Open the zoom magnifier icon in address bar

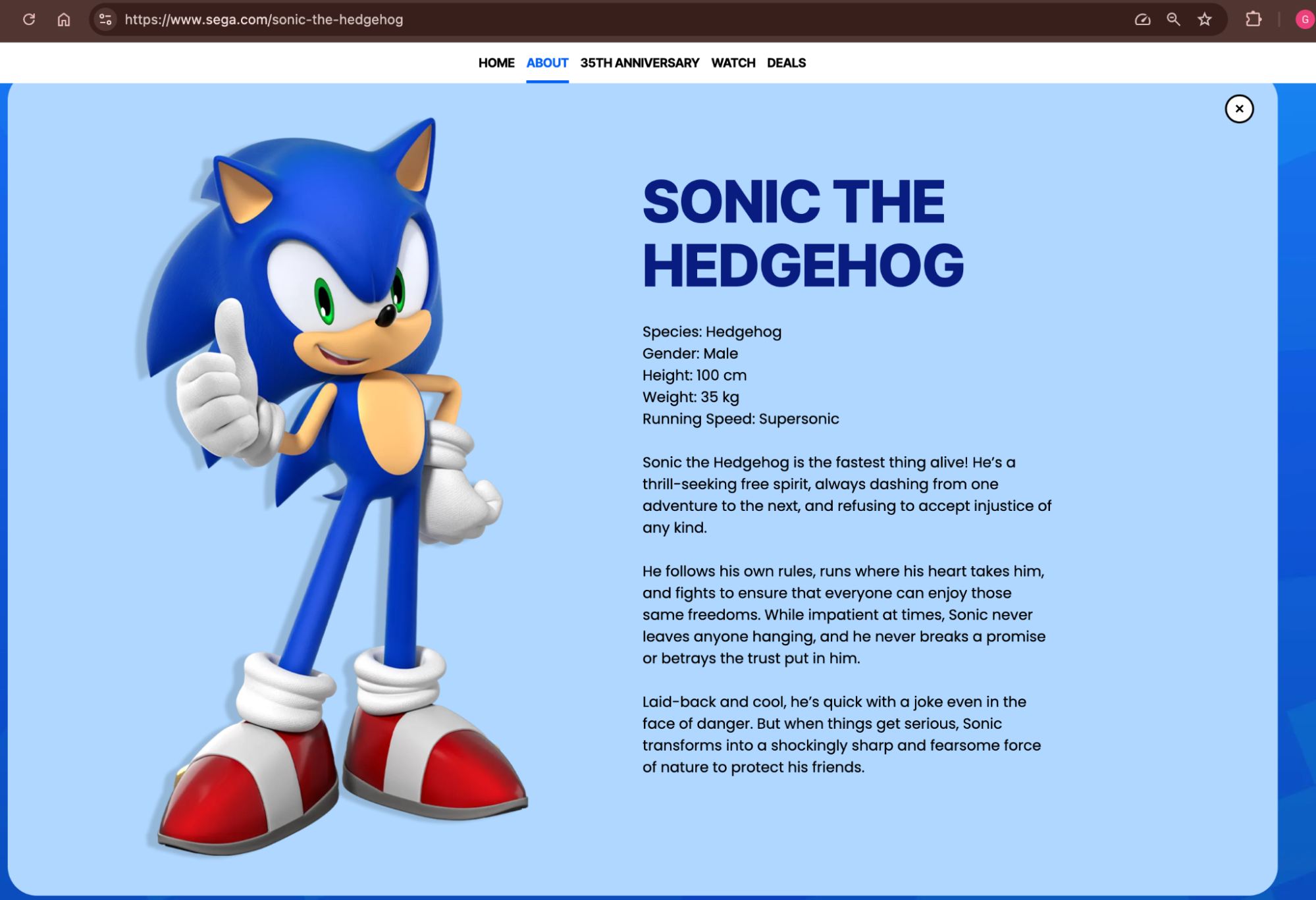(x=1173, y=20)
